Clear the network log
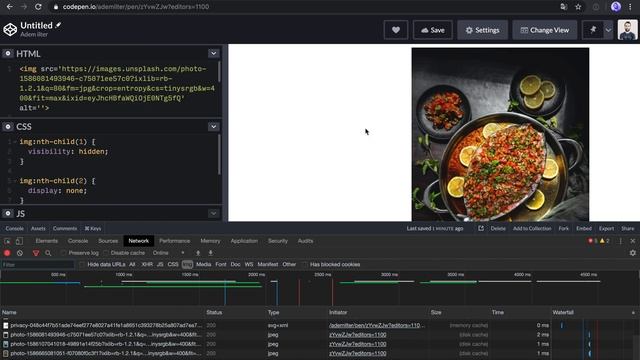The width and height of the screenshot is (640, 360). click(x=20, y=253)
